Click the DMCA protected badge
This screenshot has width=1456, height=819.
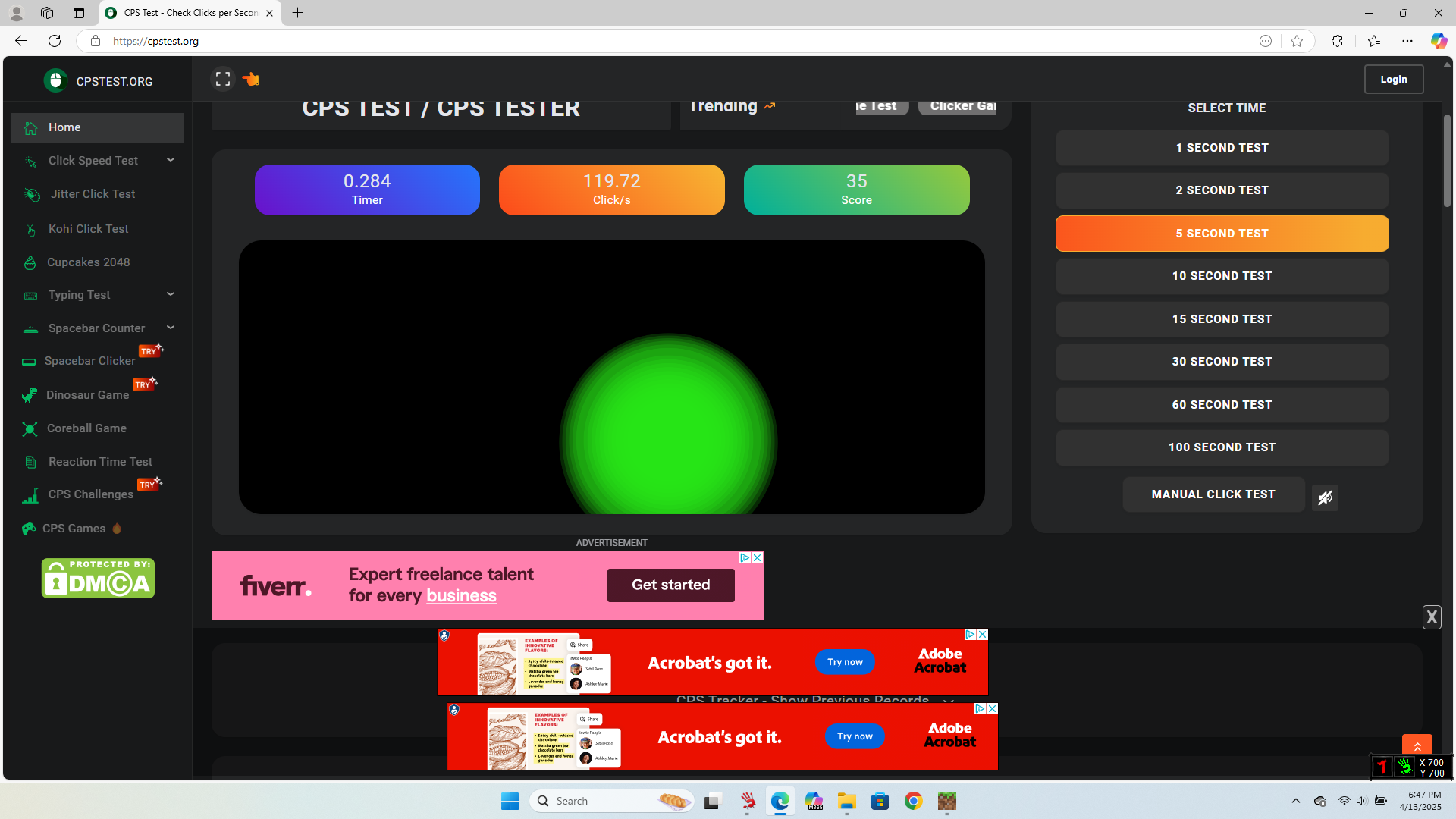(x=98, y=579)
